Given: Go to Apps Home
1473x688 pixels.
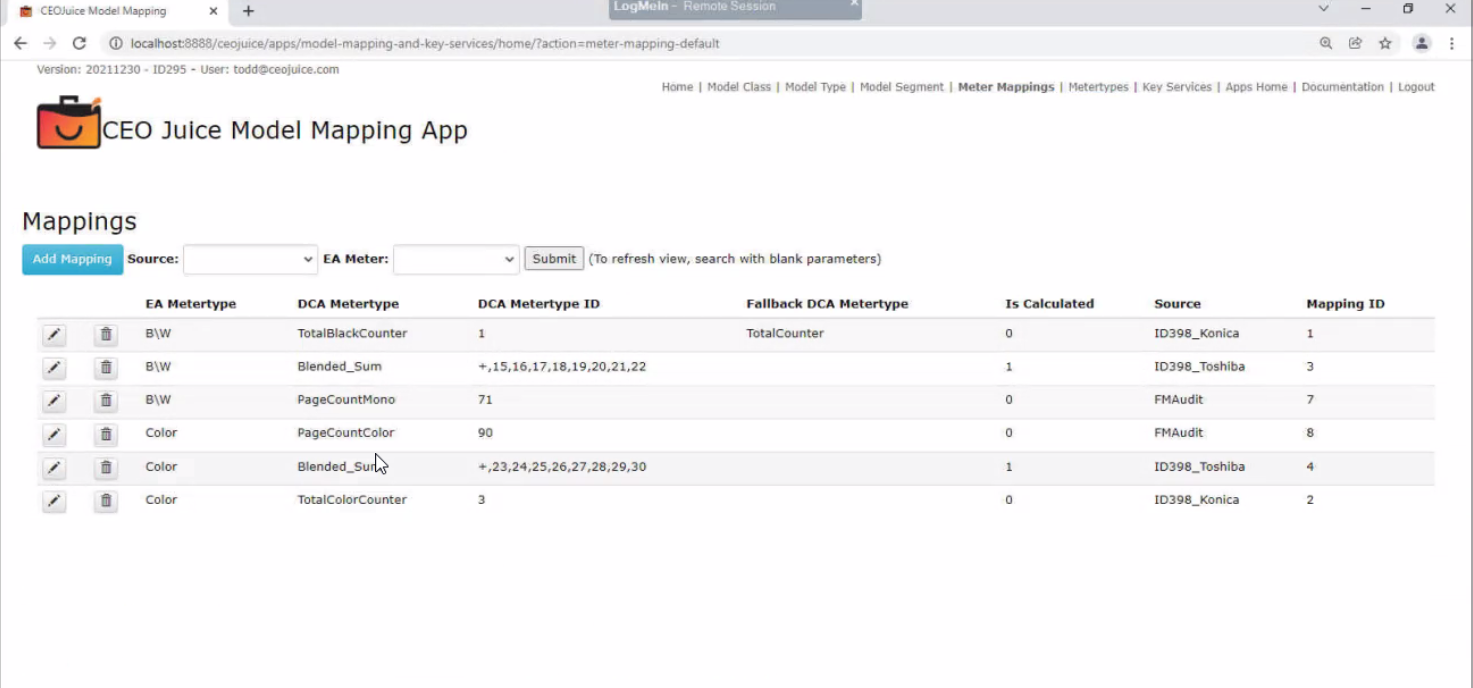Looking at the screenshot, I should coord(1256,87).
